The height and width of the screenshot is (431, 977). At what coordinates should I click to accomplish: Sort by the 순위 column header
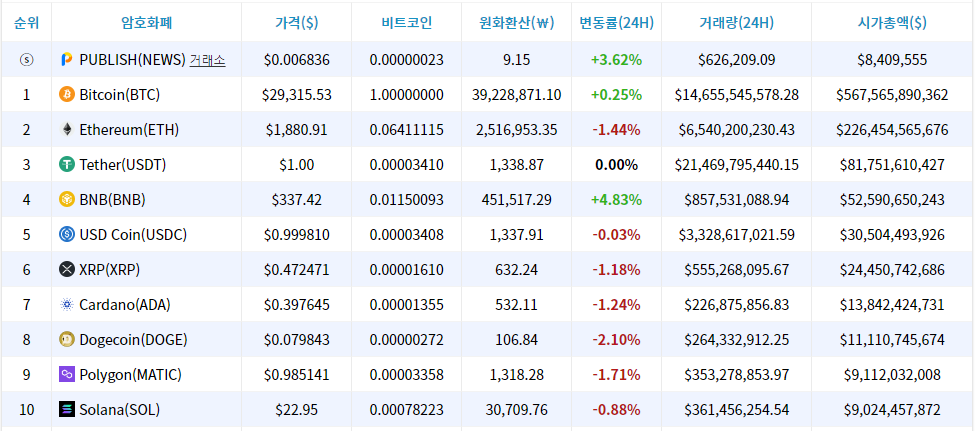point(26,23)
